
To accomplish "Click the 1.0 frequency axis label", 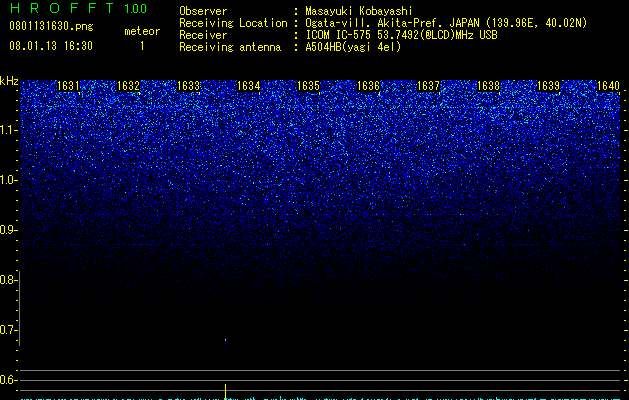I will coord(8,180).
